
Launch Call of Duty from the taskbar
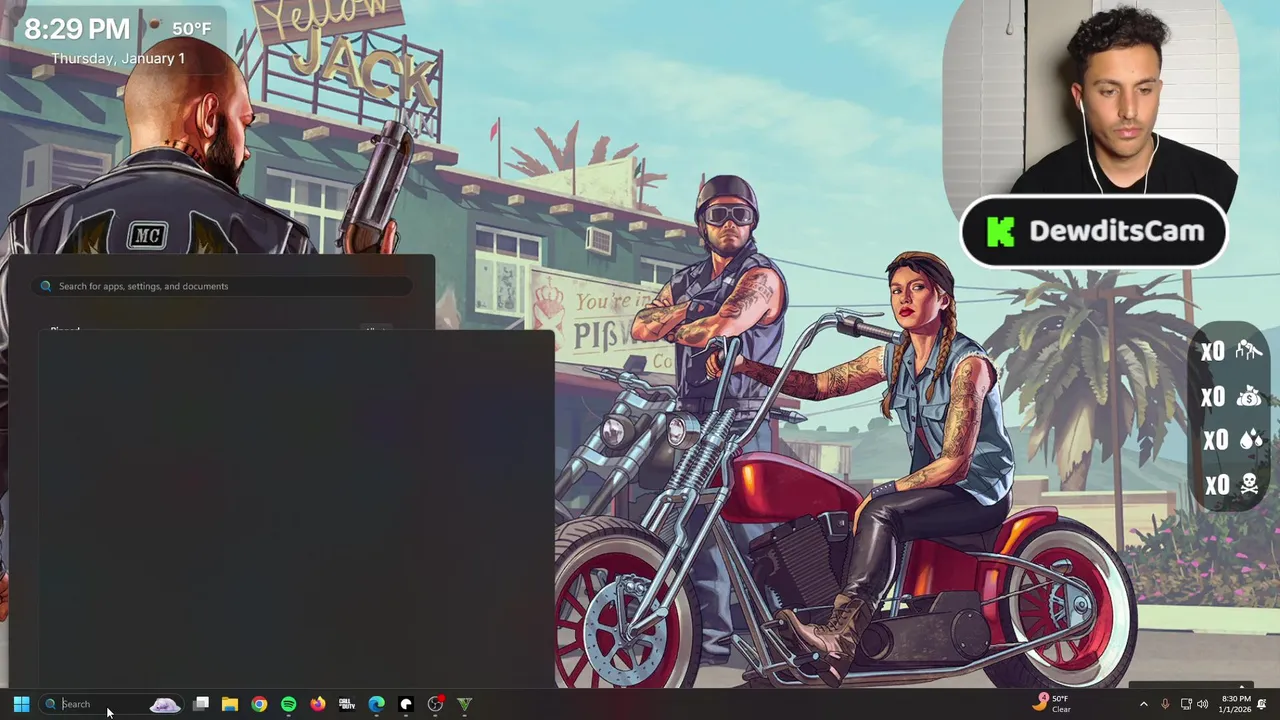(x=347, y=704)
